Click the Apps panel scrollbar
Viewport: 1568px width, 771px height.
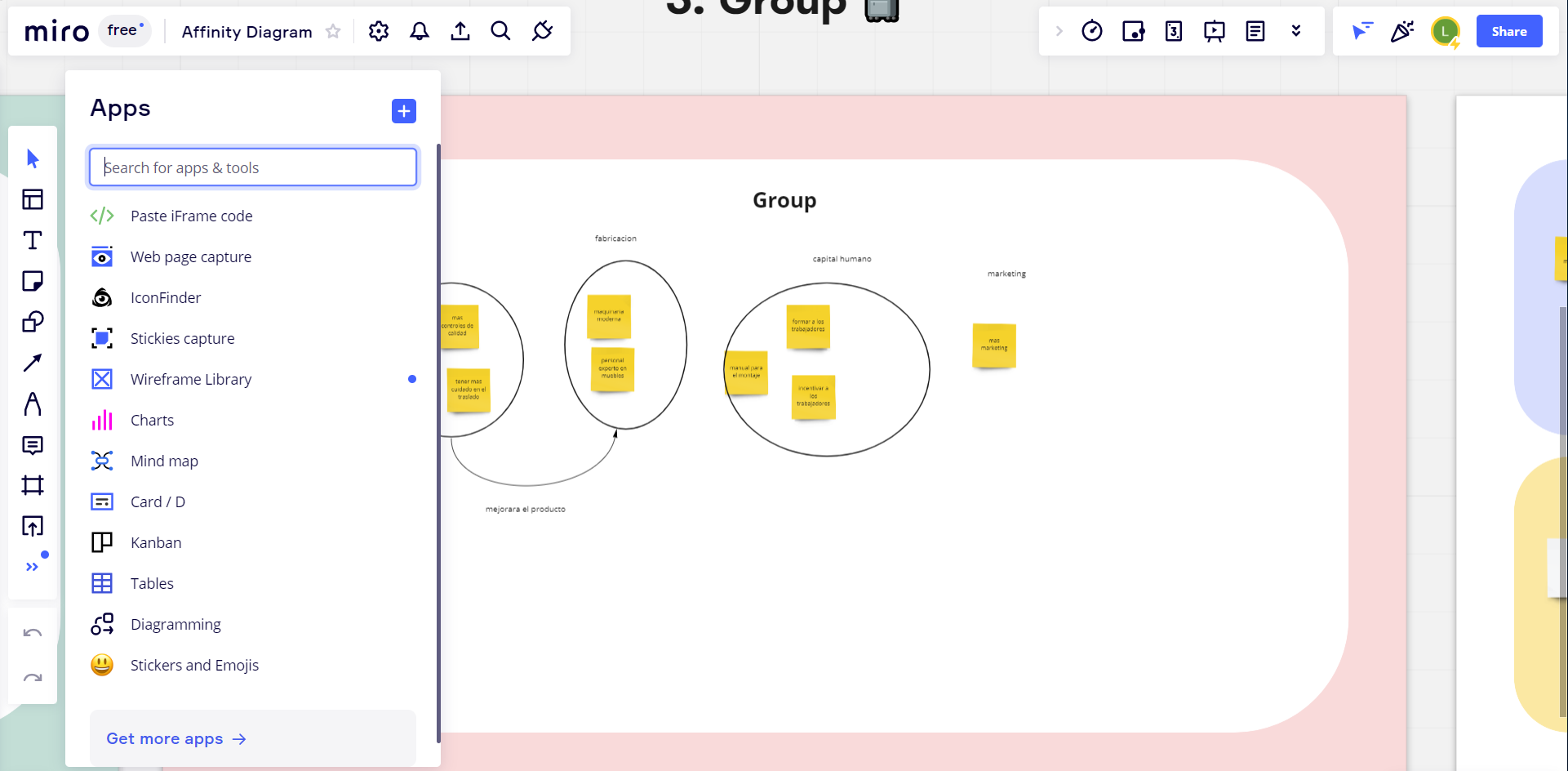point(438,443)
